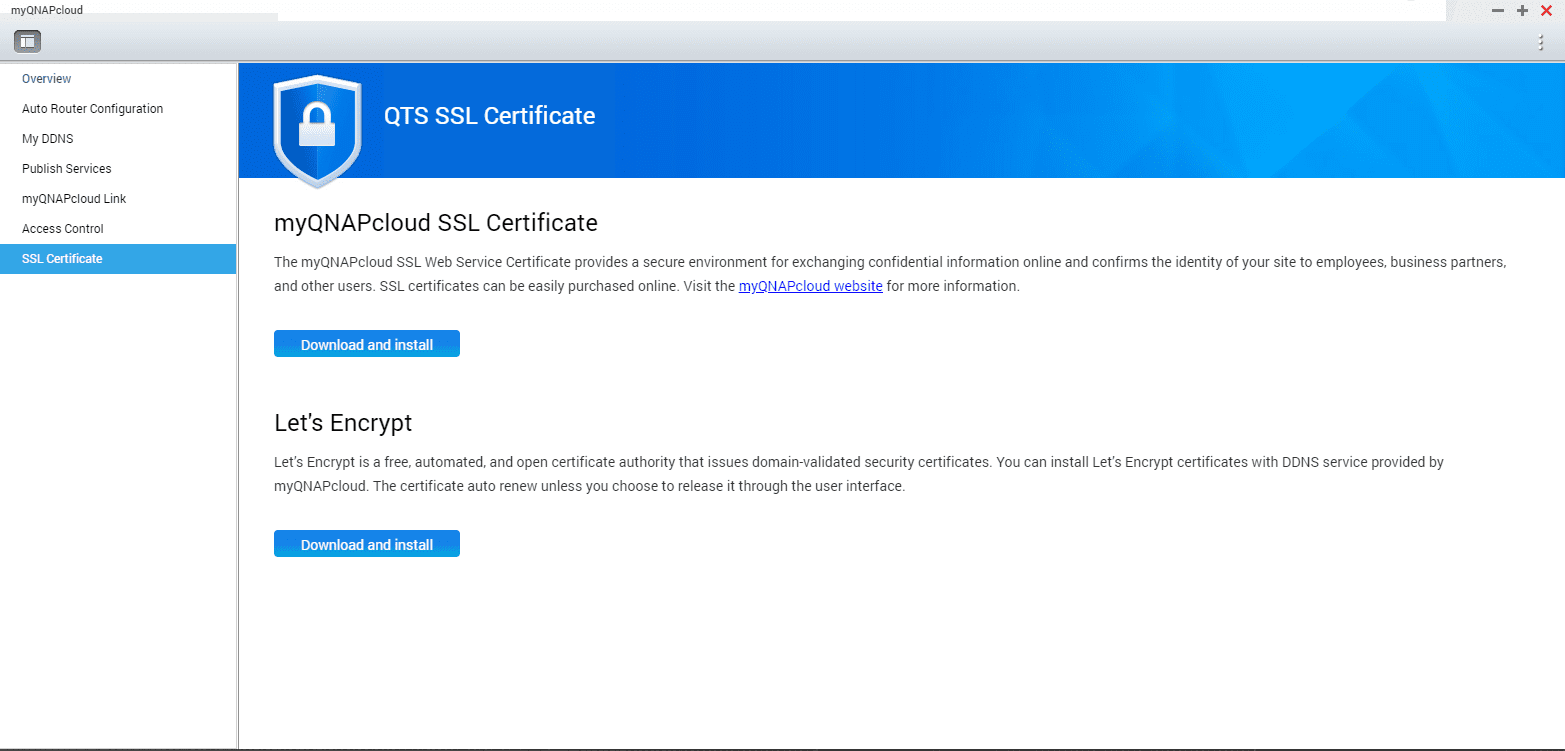Go to Overview in the sidebar

118,79
